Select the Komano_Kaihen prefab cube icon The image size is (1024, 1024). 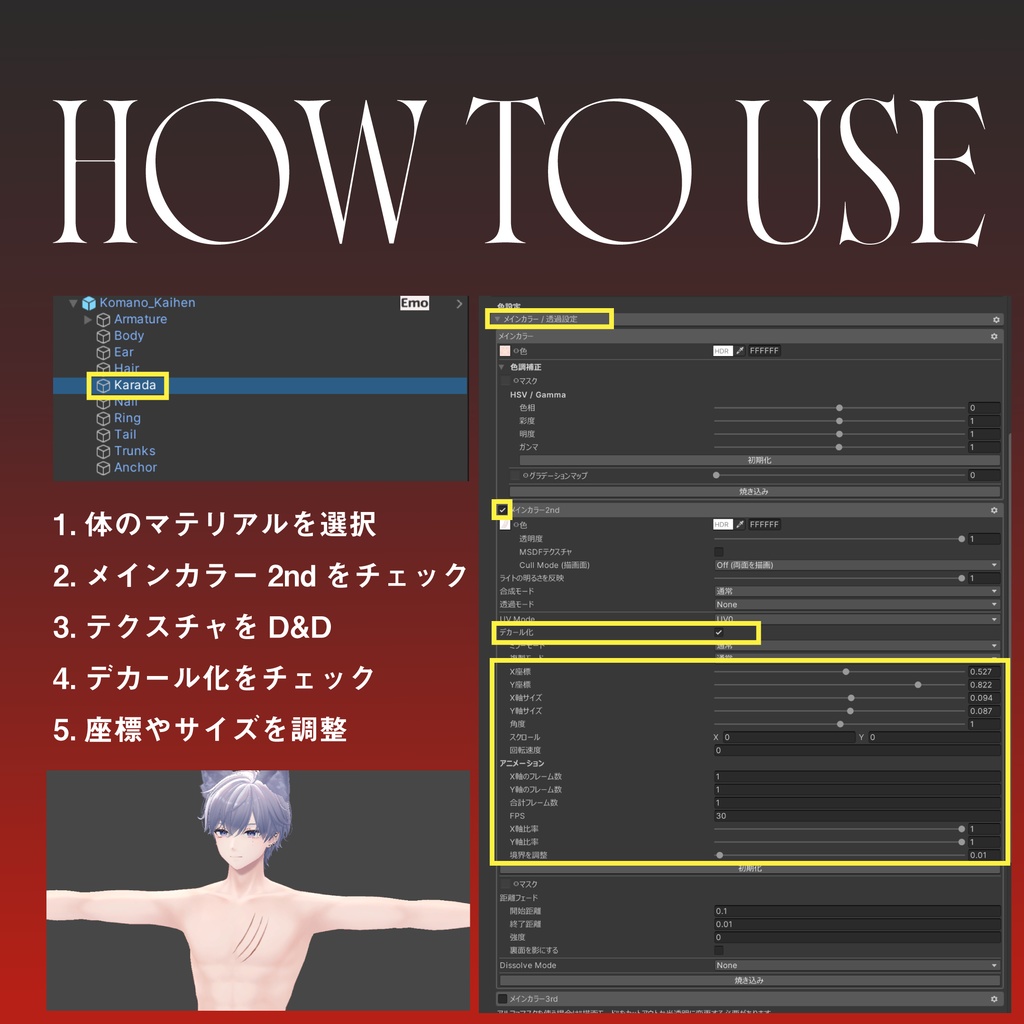pyautogui.click(x=89, y=303)
